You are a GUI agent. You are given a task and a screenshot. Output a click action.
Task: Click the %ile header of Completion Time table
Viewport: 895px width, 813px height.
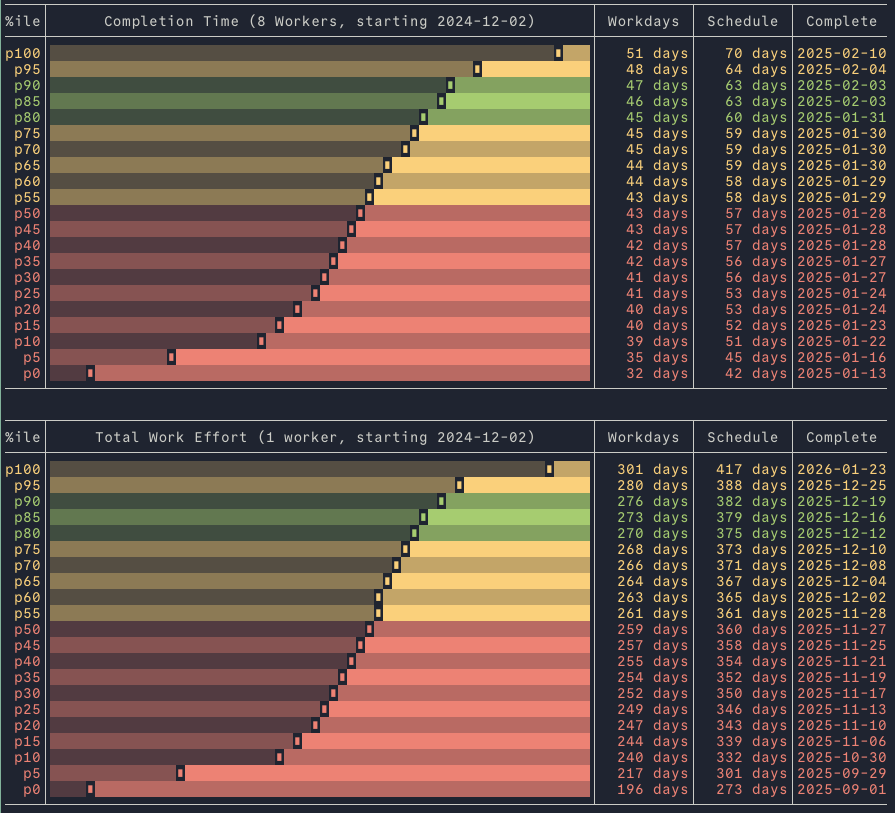pos(23,21)
